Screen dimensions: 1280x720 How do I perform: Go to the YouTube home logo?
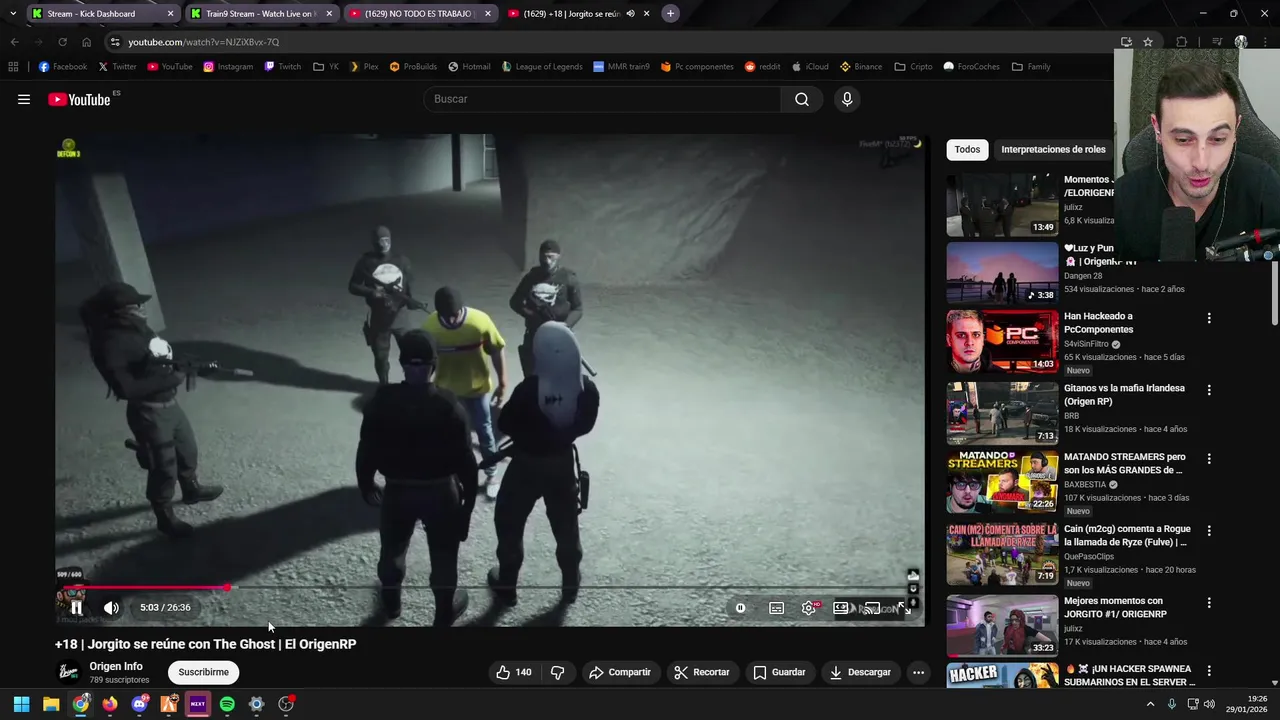[x=79, y=99]
